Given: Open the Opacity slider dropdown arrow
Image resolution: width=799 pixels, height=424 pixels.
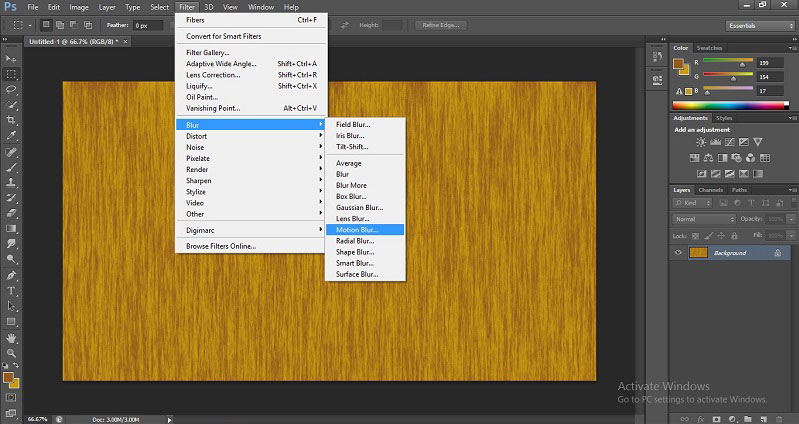Looking at the screenshot, I should [791, 219].
